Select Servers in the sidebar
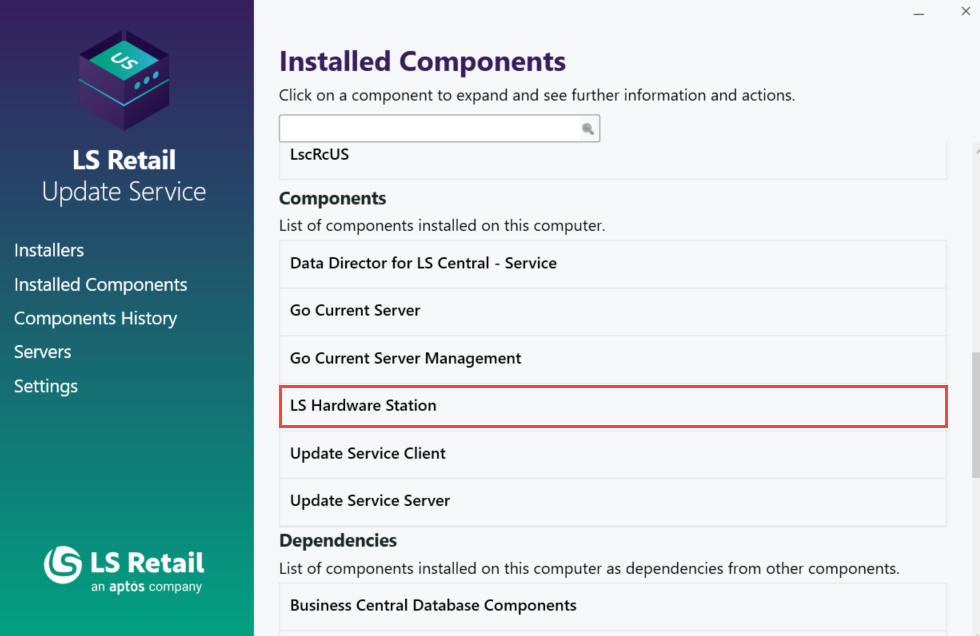Image resolution: width=980 pixels, height=636 pixels. [x=43, y=352]
